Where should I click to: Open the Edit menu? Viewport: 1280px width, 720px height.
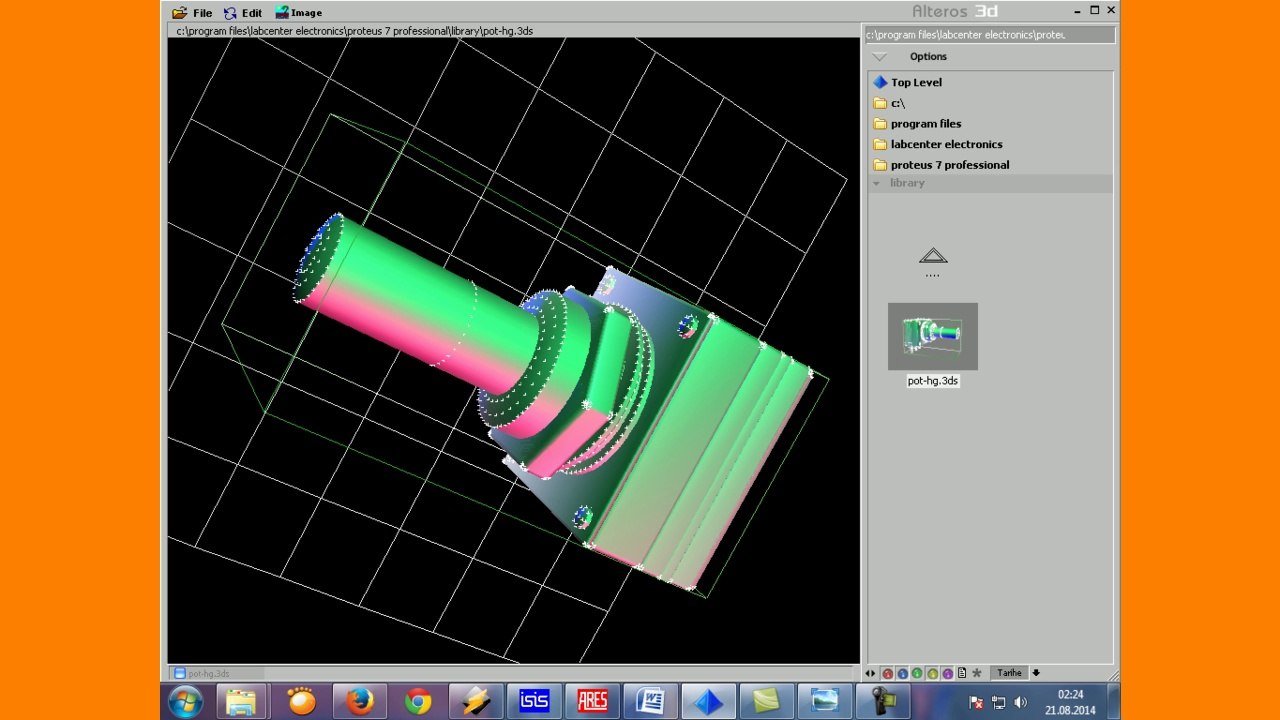[x=243, y=13]
